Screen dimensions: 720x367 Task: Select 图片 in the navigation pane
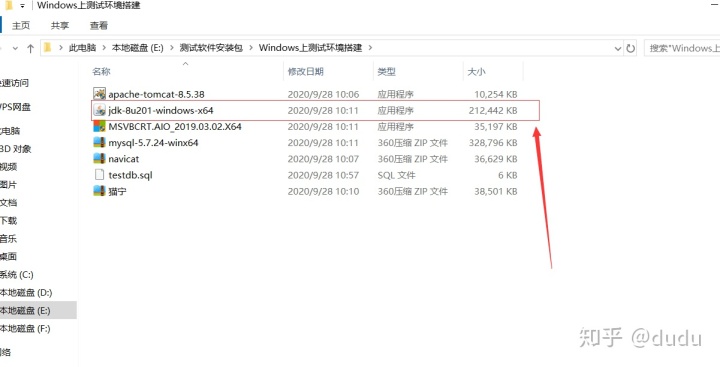[x=8, y=185]
